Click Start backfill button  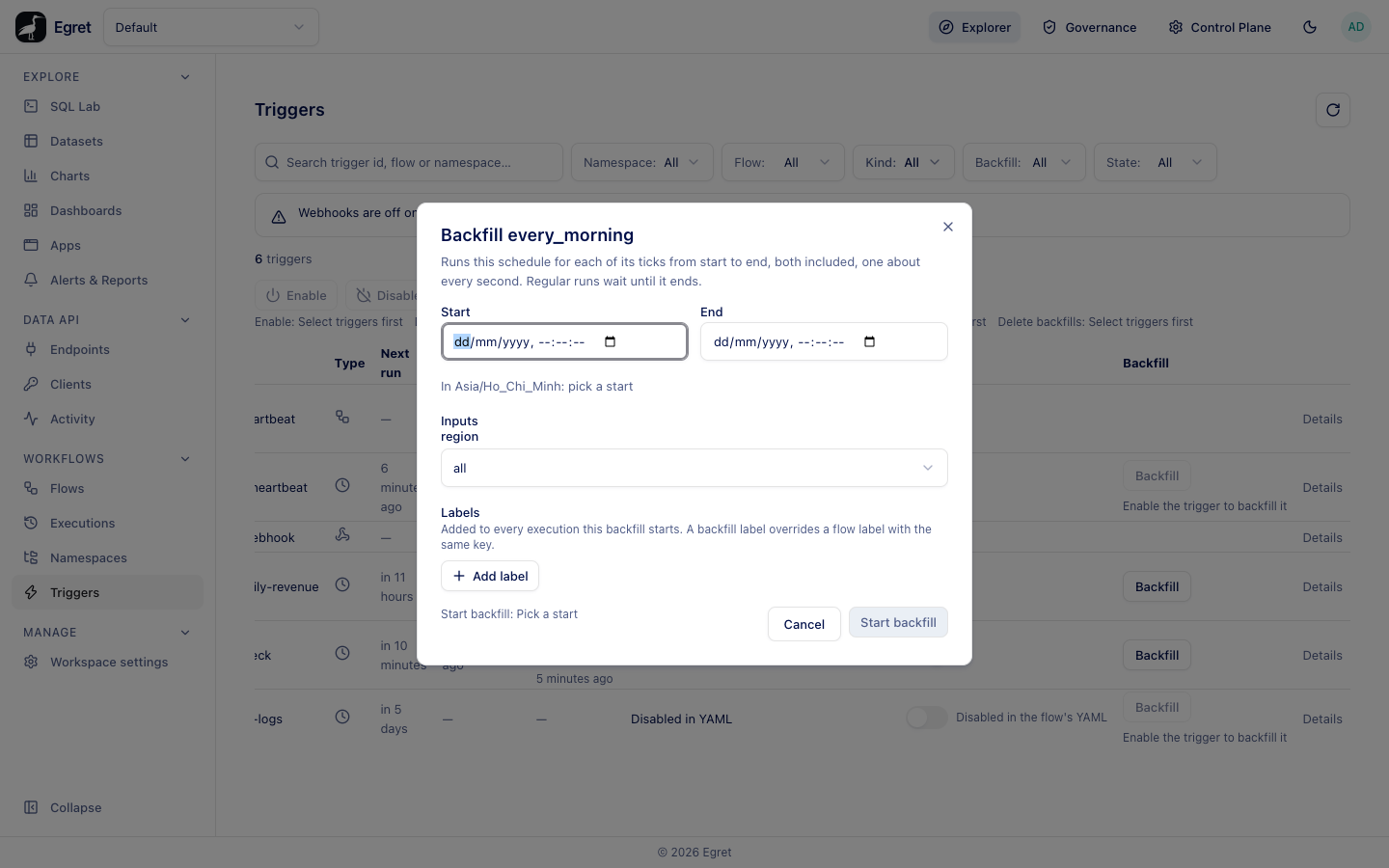[898, 622]
